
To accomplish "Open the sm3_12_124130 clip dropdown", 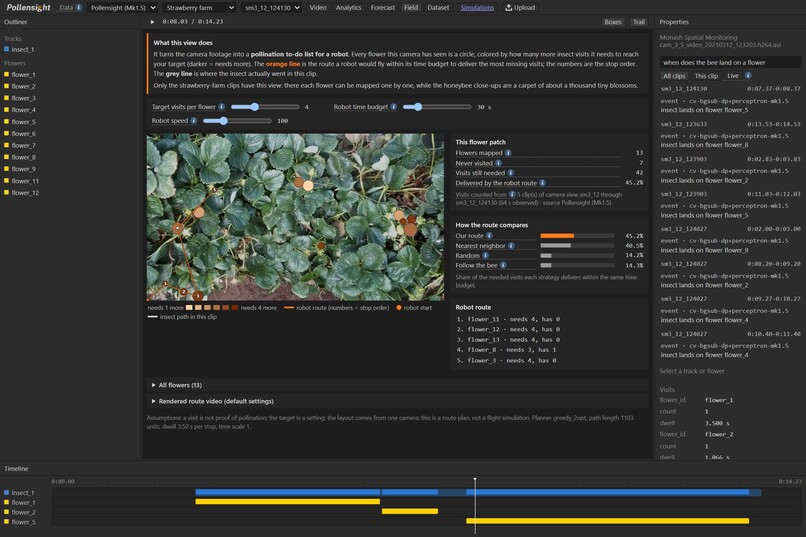I will click(x=271, y=8).
